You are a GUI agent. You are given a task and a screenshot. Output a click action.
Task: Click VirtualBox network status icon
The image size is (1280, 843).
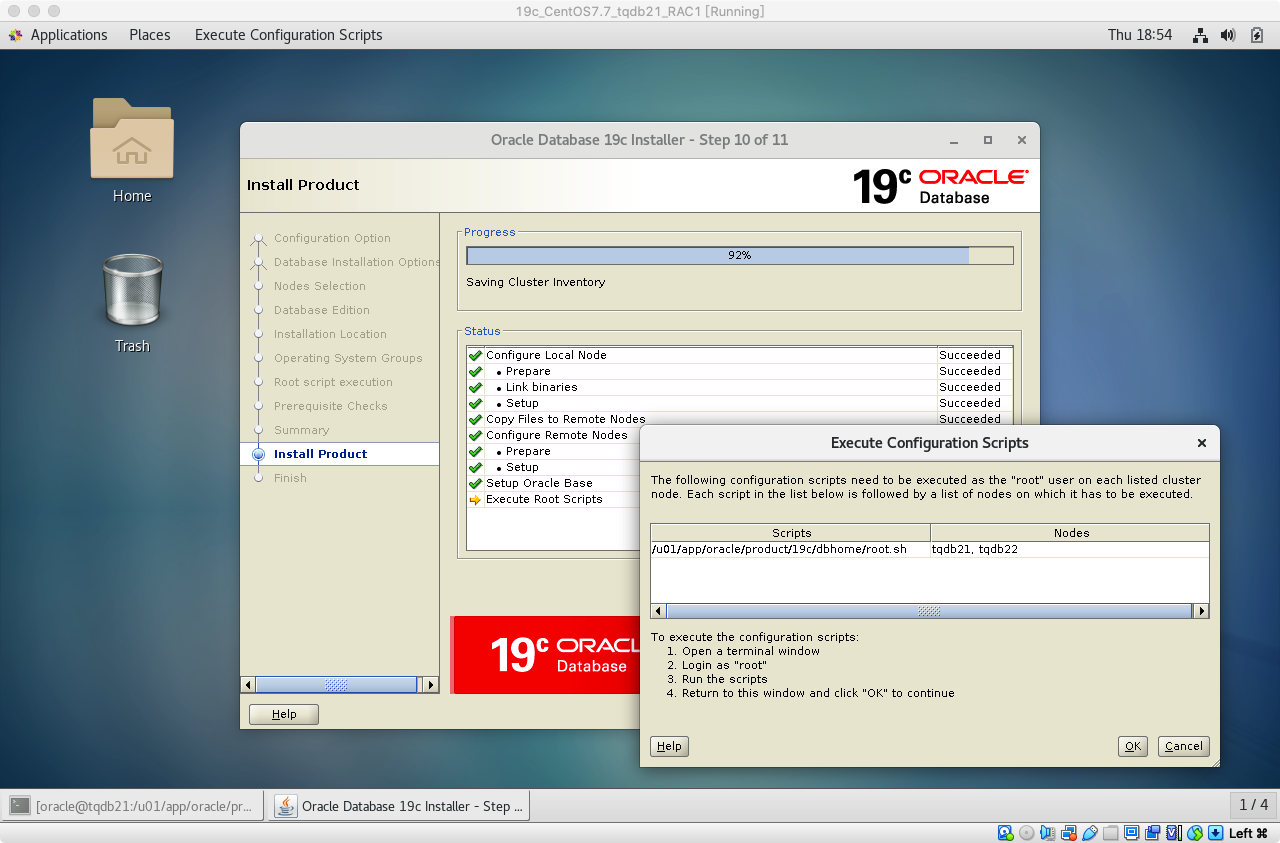[1068, 833]
